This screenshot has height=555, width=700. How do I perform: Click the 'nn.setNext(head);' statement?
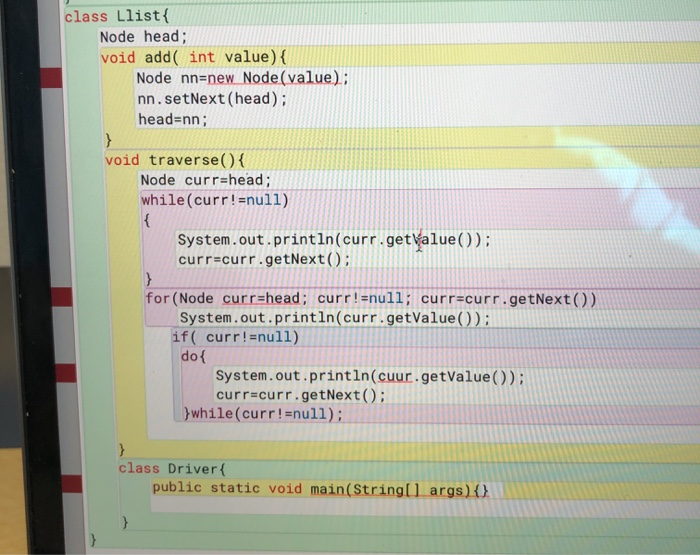pos(212,99)
